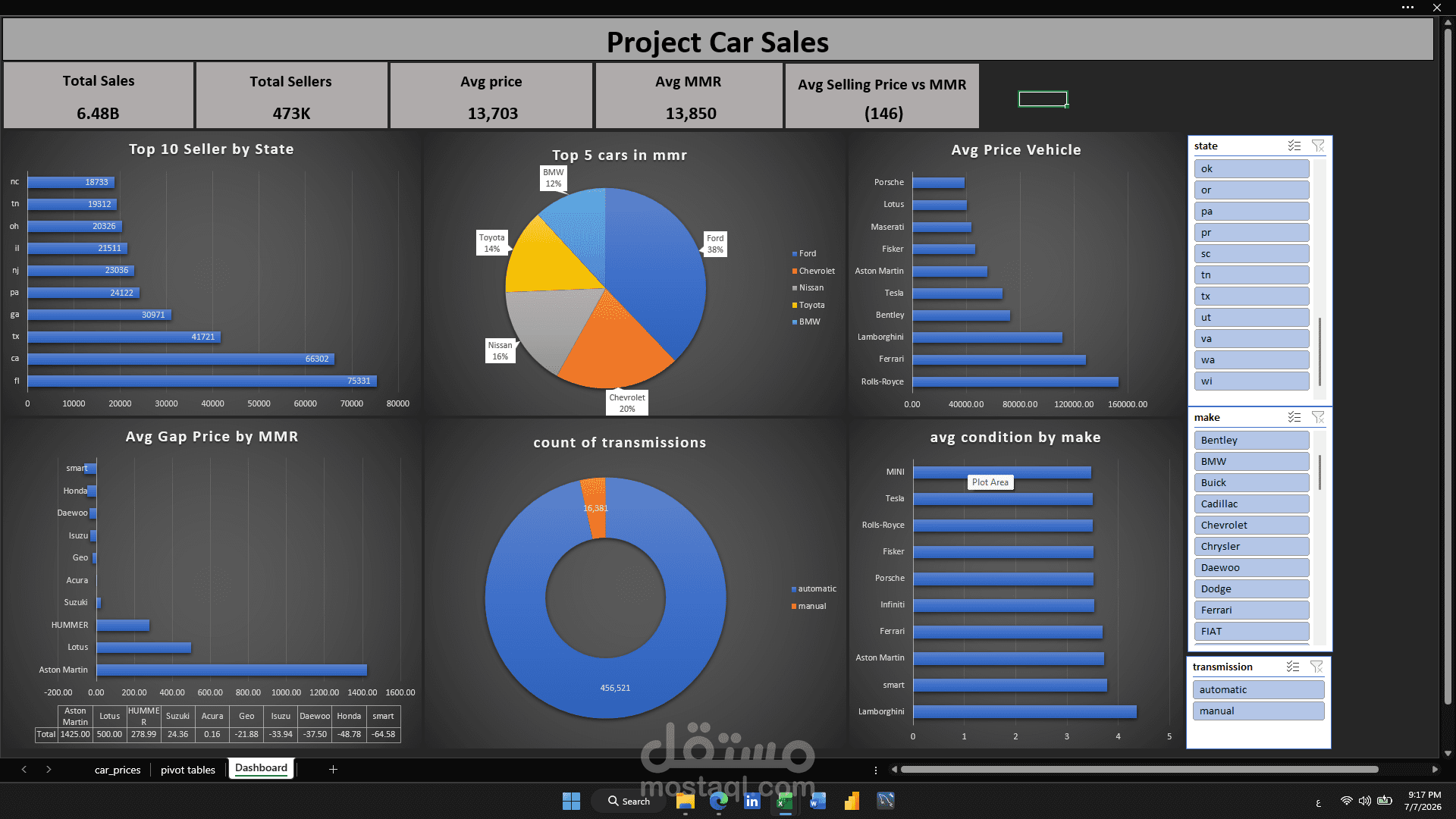Go to the next sheet tab arrow
Viewport: 1456px width, 819px height.
49,769
